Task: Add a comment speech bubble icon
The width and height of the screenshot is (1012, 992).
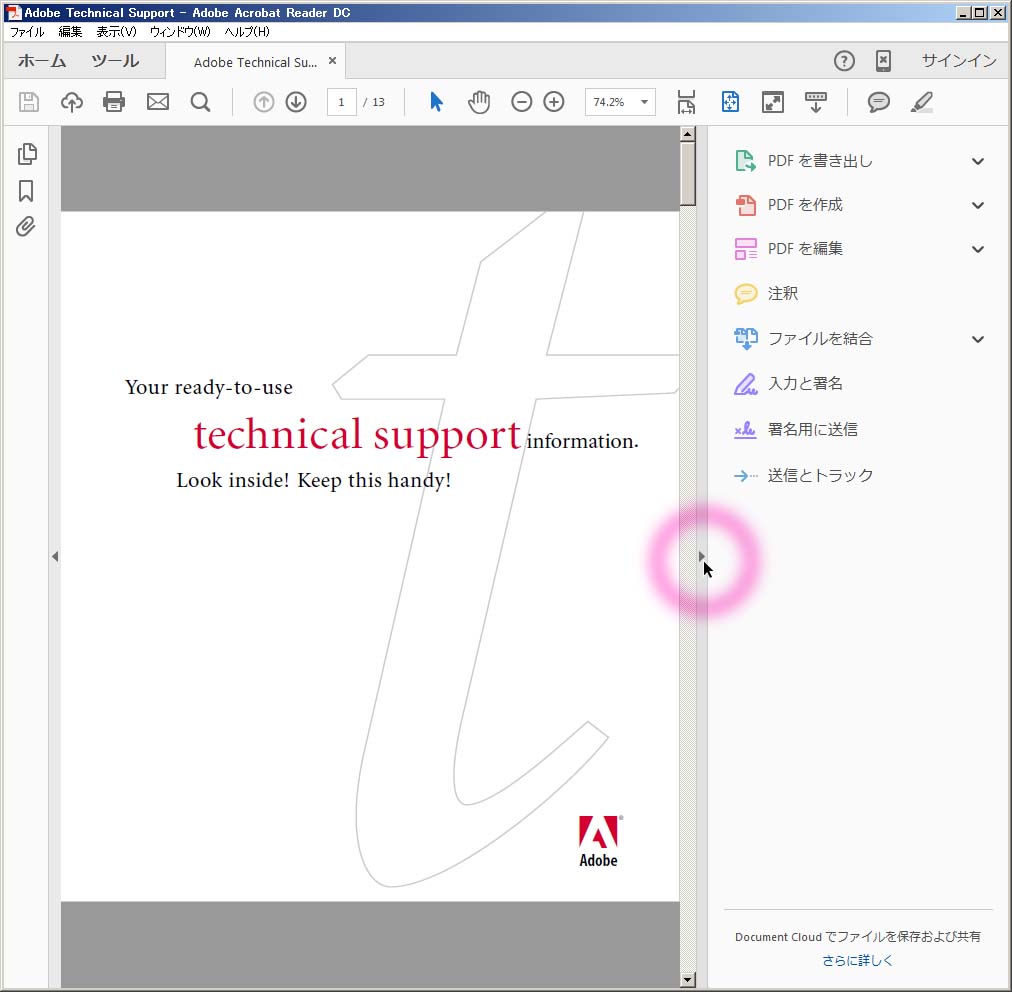Action: [878, 102]
